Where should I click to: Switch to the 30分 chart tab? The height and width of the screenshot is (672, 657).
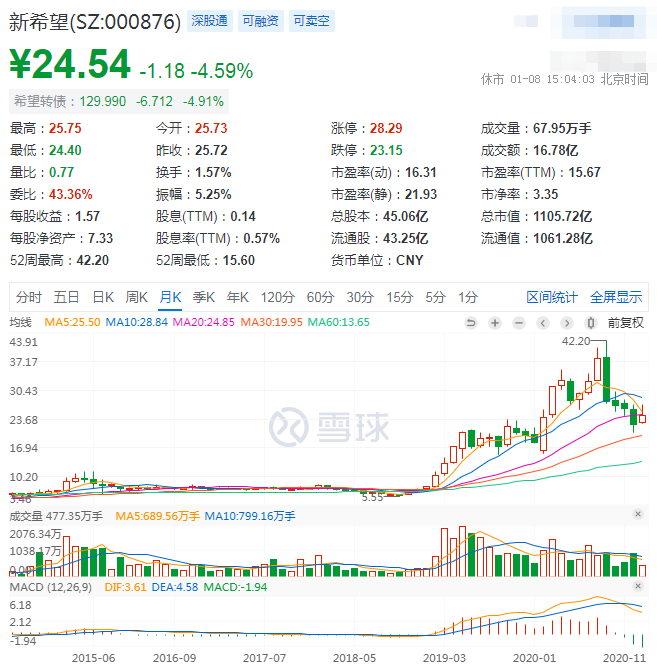tap(360, 297)
